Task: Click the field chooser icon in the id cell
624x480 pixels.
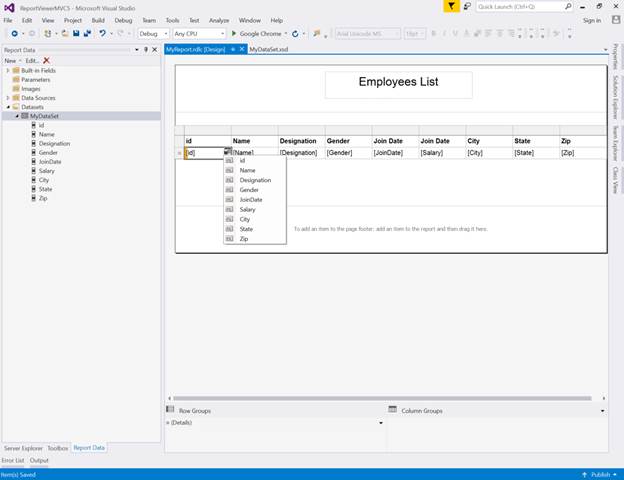Action: (228, 151)
